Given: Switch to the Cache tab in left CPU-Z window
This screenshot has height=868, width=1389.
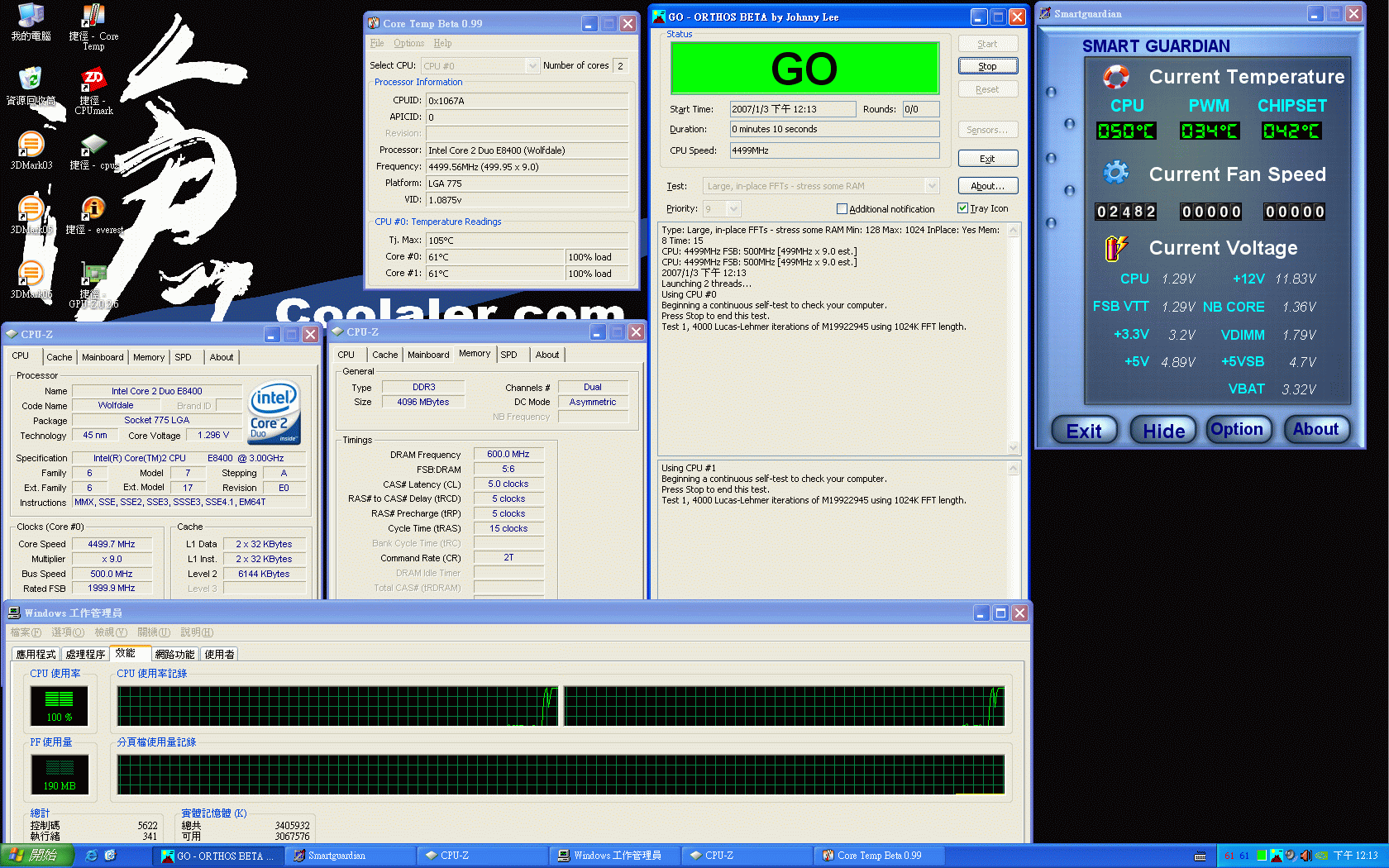Looking at the screenshot, I should click(x=59, y=357).
